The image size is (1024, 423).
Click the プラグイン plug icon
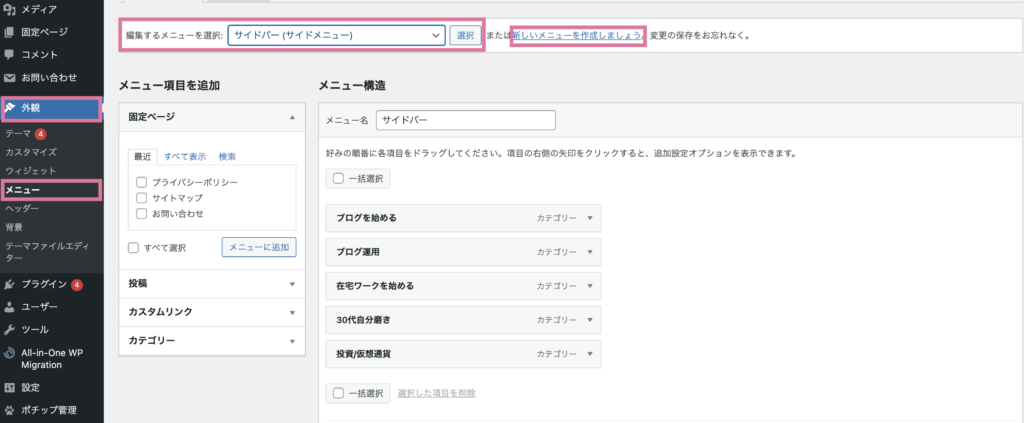pyautogui.click(x=9, y=284)
